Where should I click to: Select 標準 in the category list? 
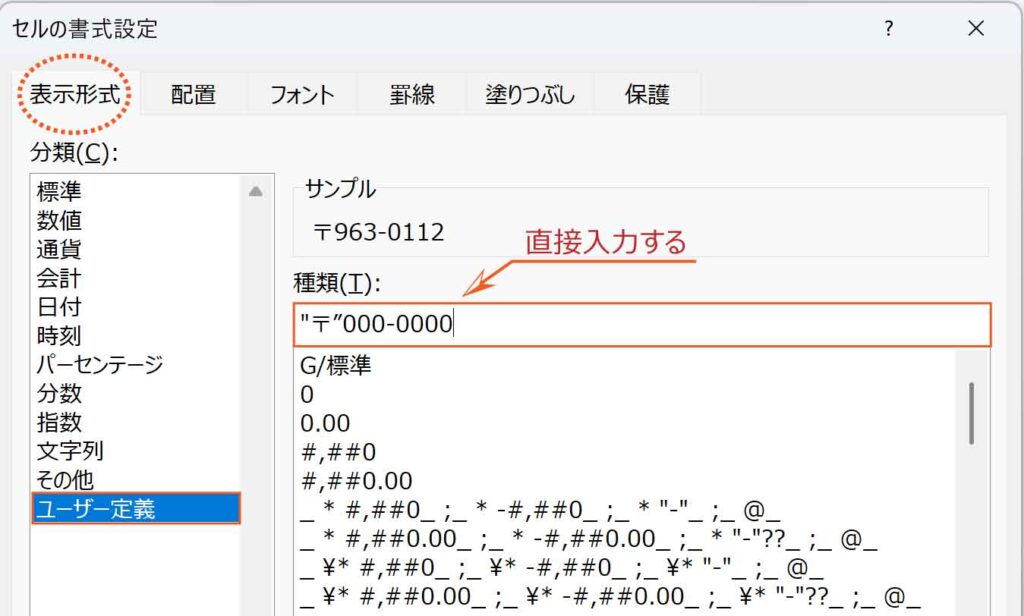coord(136,191)
